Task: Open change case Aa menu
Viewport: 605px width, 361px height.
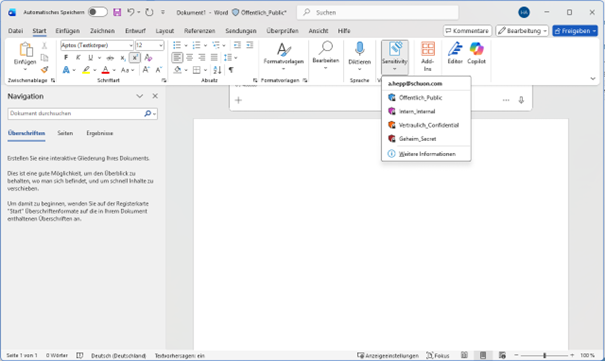Action: (127, 70)
